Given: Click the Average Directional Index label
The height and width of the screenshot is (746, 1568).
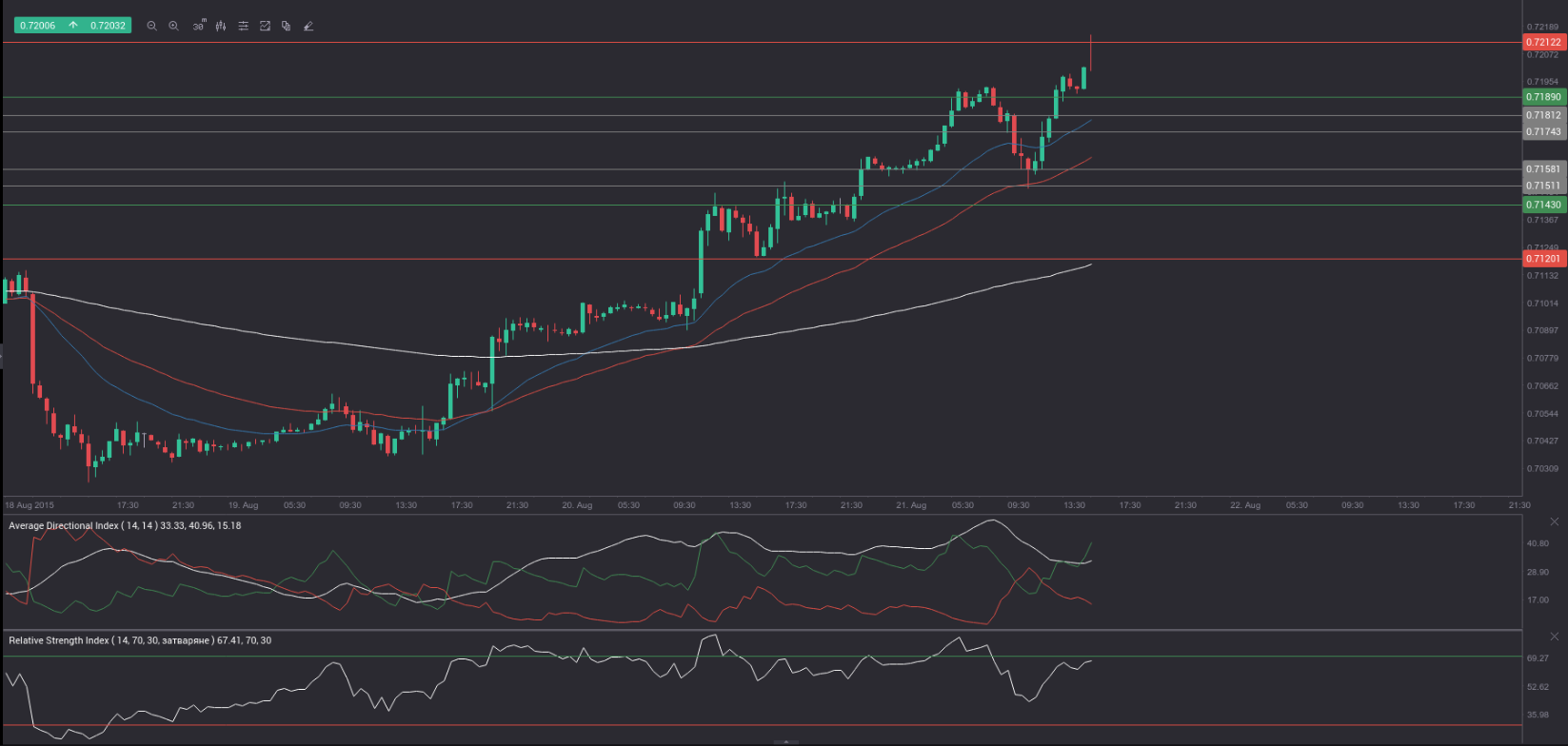Looking at the screenshot, I should (124, 525).
